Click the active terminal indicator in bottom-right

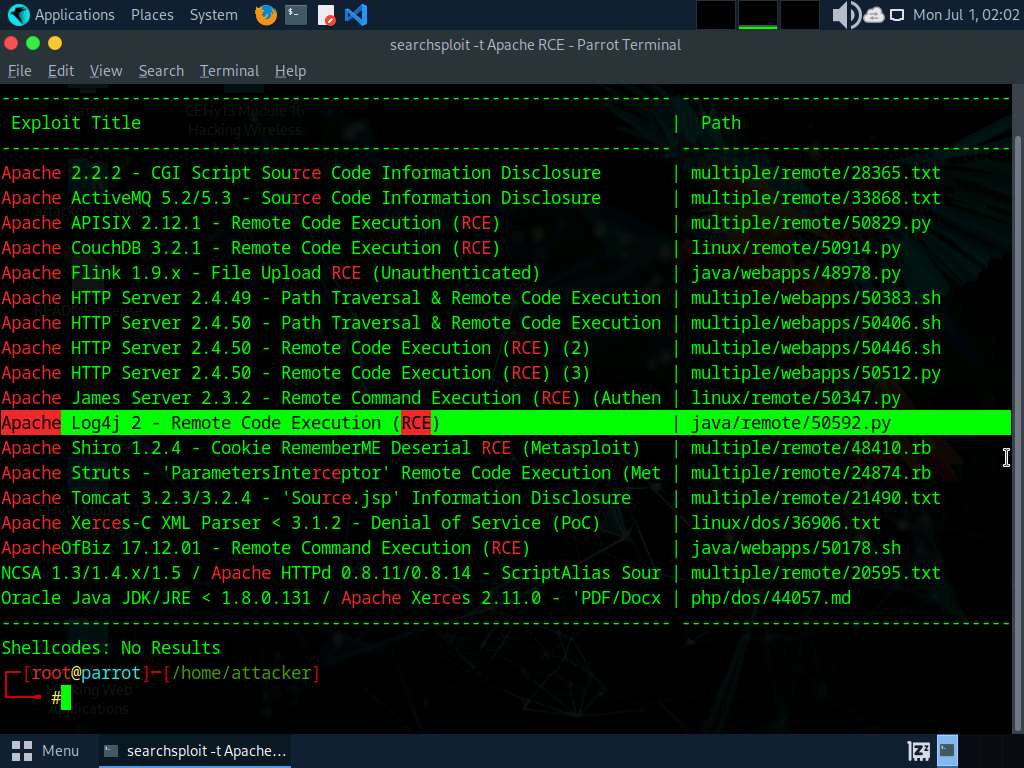(x=946, y=750)
